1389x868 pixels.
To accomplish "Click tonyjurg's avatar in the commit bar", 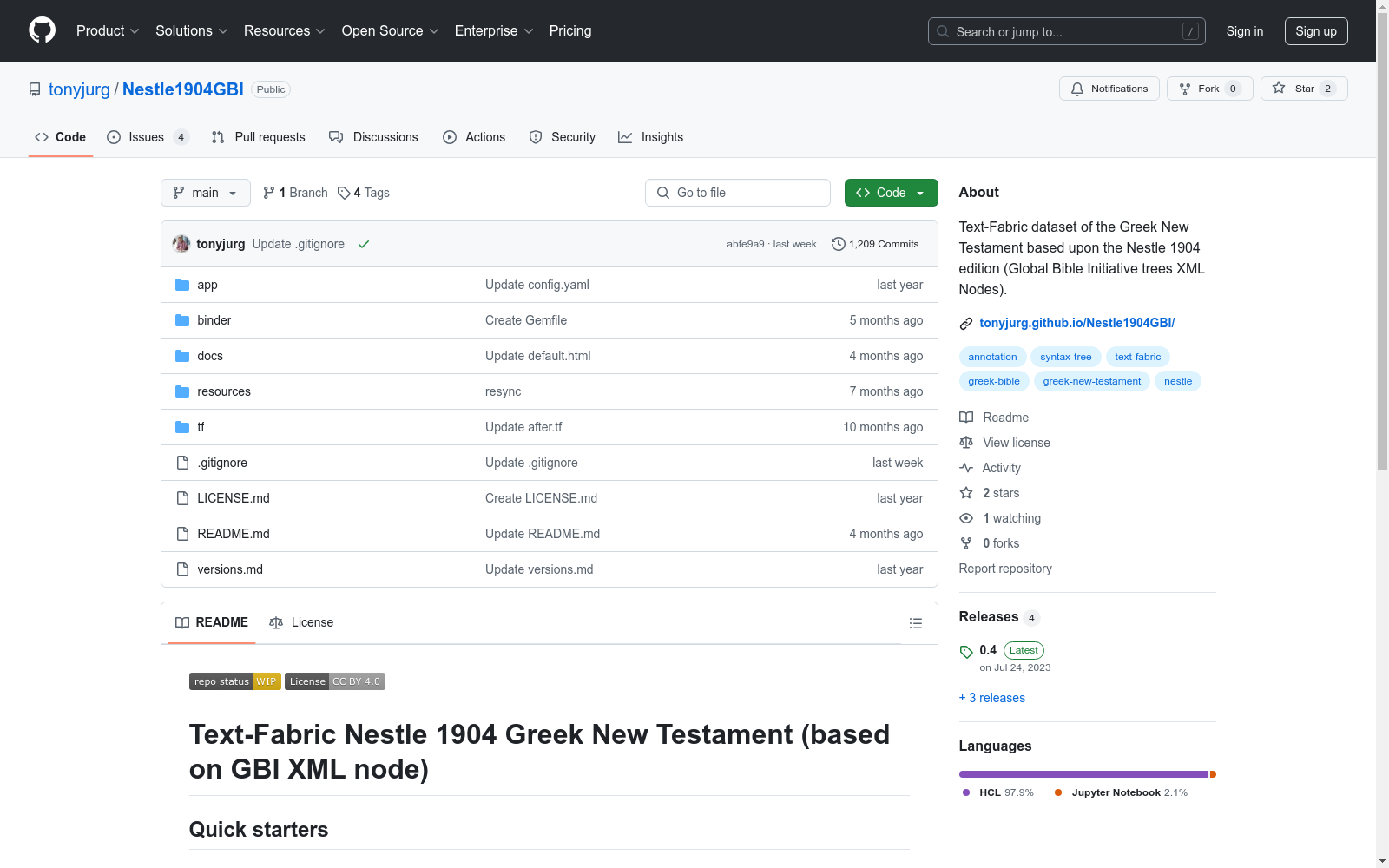I will [x=181, y=244].
